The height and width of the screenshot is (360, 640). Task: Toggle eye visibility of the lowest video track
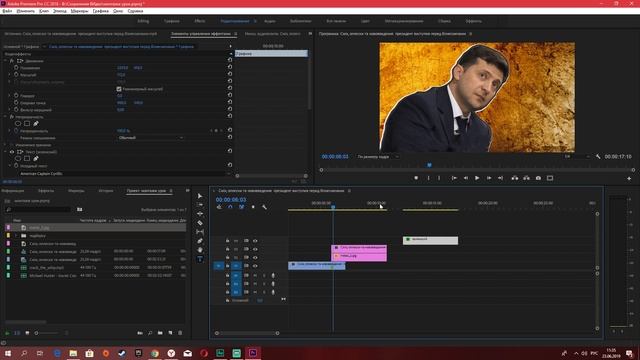point(255,266)
